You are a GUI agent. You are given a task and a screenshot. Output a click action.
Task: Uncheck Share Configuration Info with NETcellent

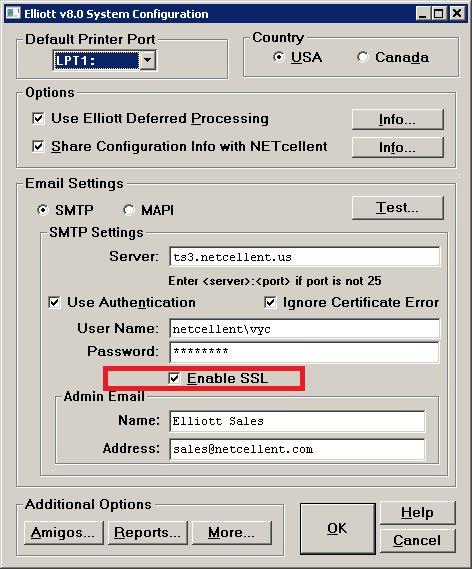(38, 146)
